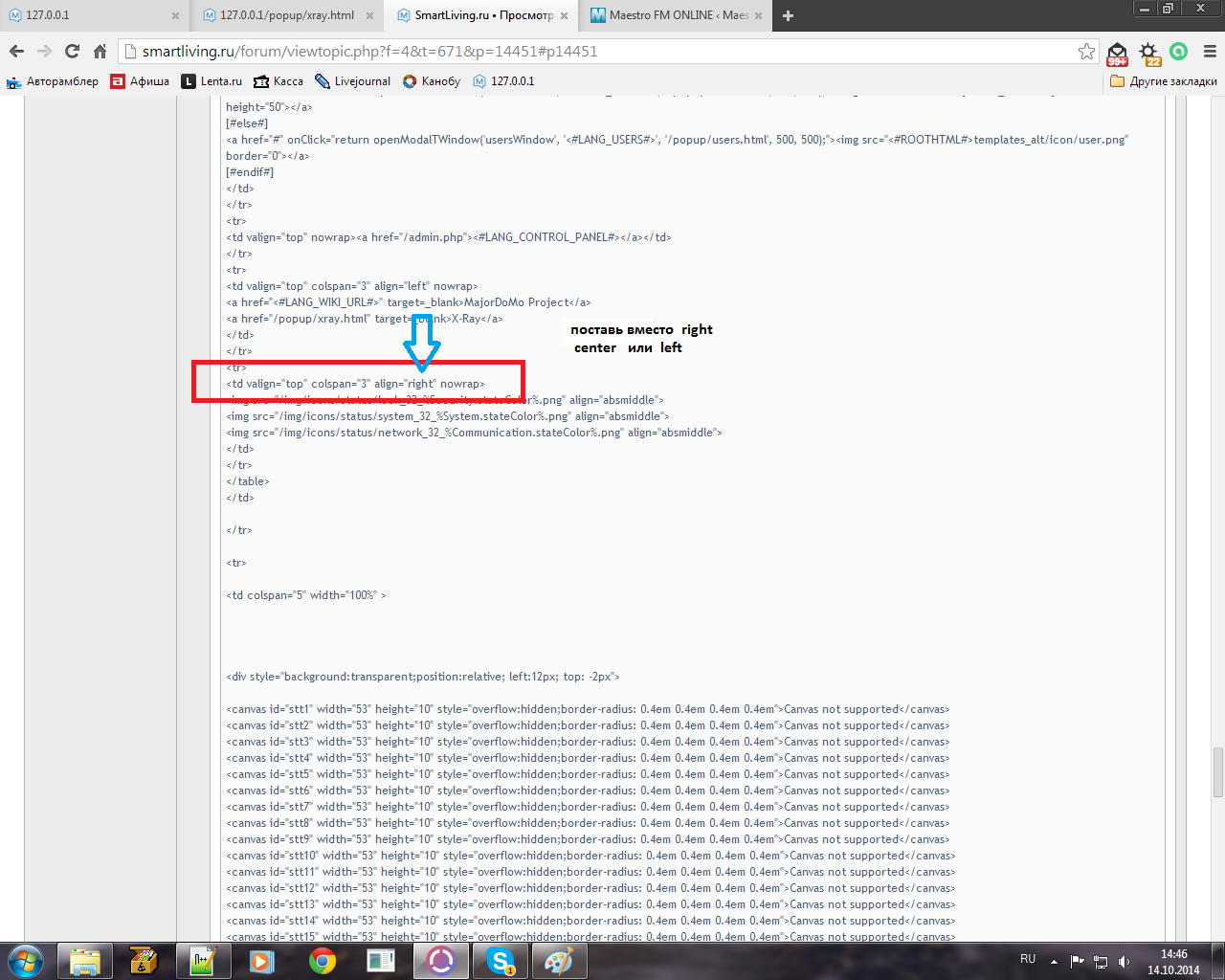The width and height of the screenshot is (1225, 980).
Task: Reload the current page
Action: pos(72,51)
